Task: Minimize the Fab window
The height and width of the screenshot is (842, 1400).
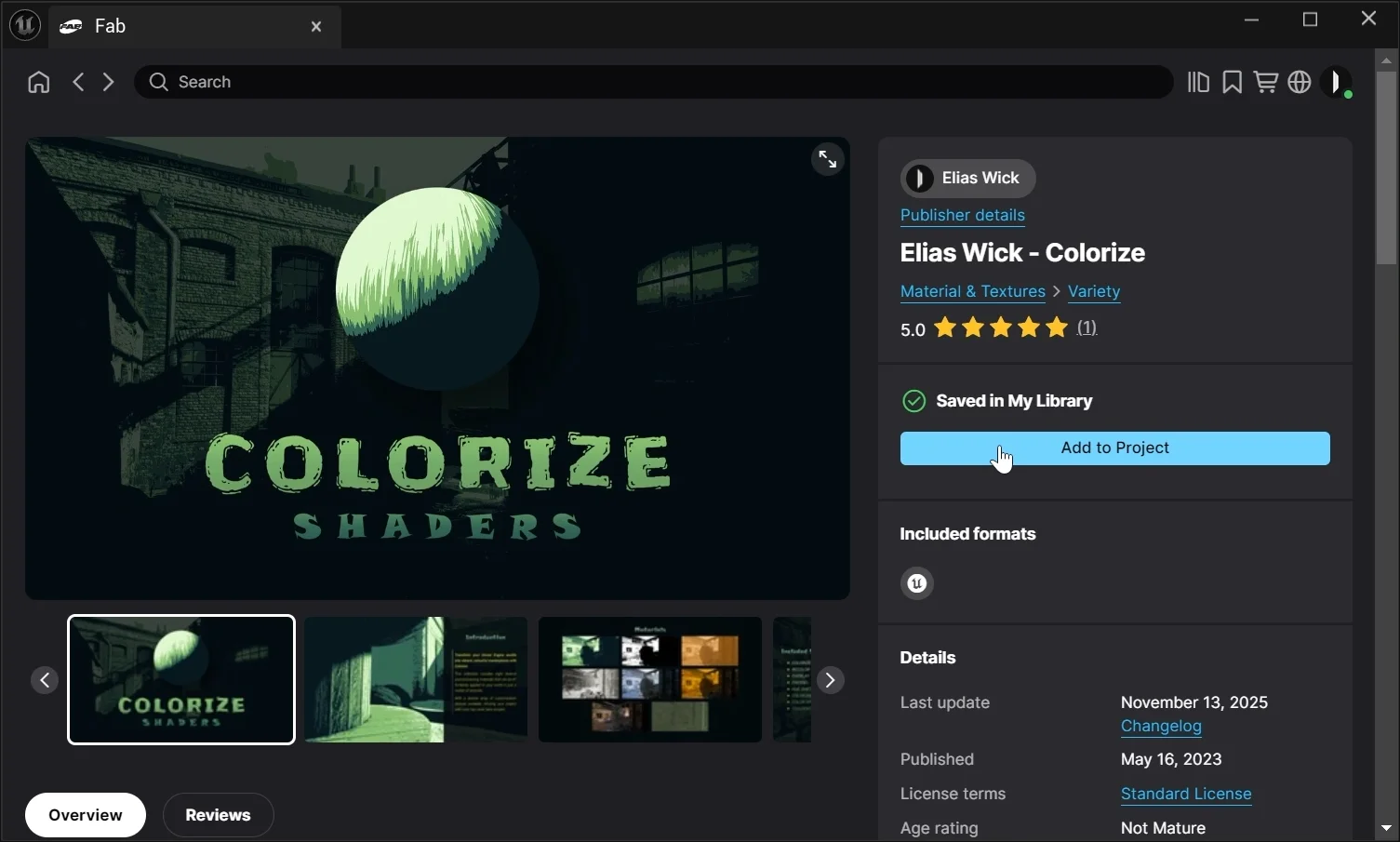Action: click(x=1252, y=20)
